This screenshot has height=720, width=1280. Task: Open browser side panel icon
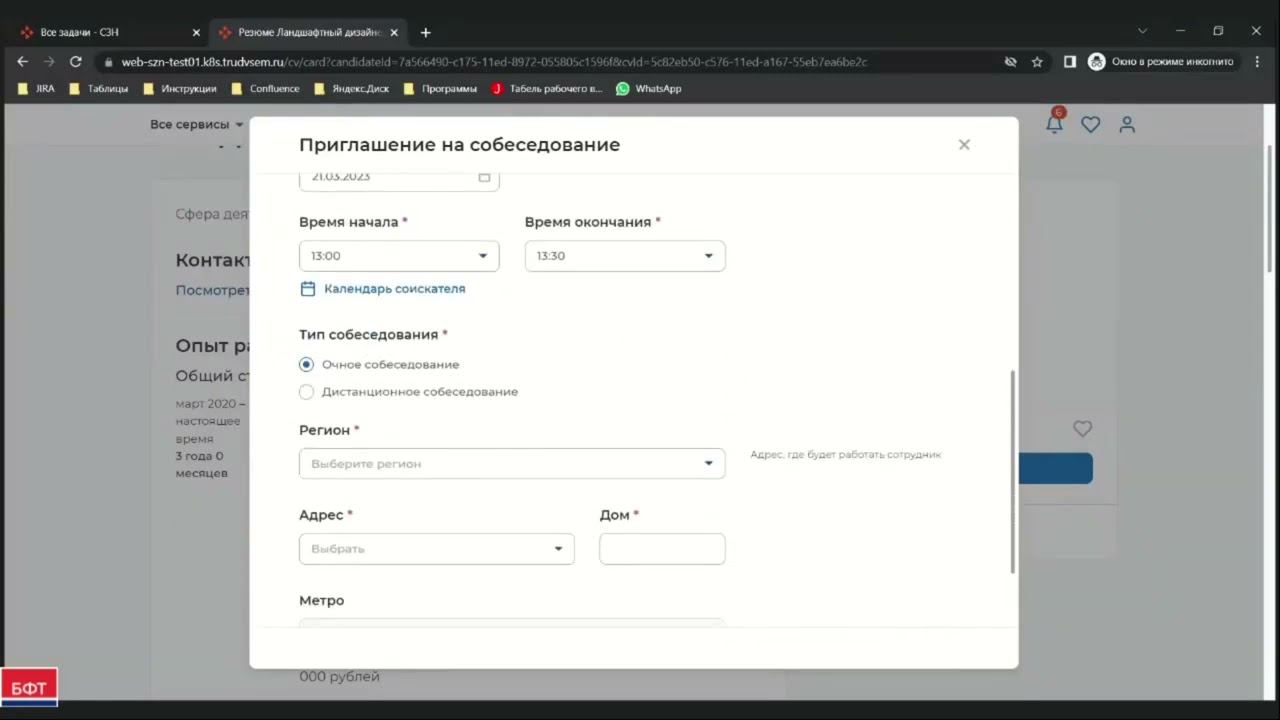(1069, 62)
